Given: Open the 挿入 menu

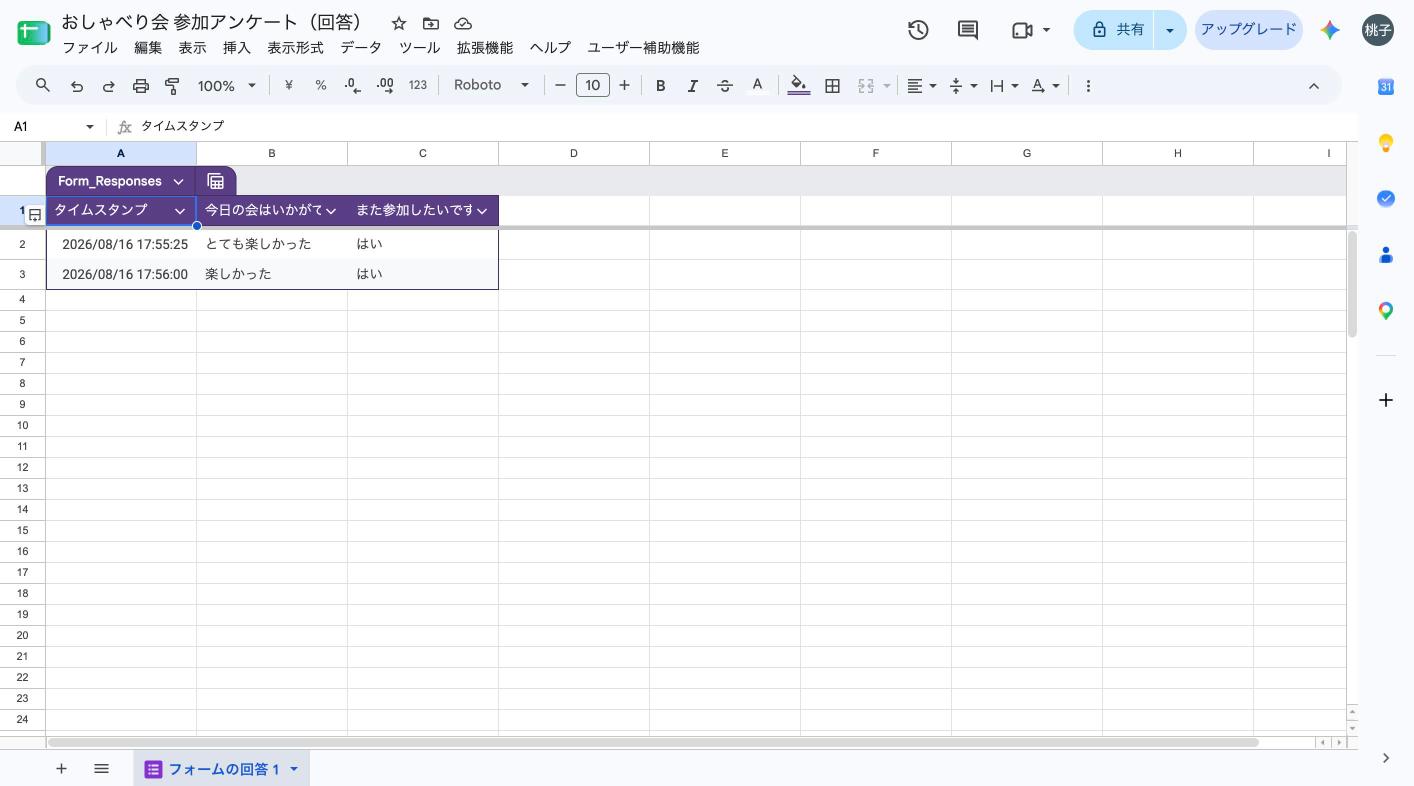Looking at the screenshot, I should coord(237,48).
